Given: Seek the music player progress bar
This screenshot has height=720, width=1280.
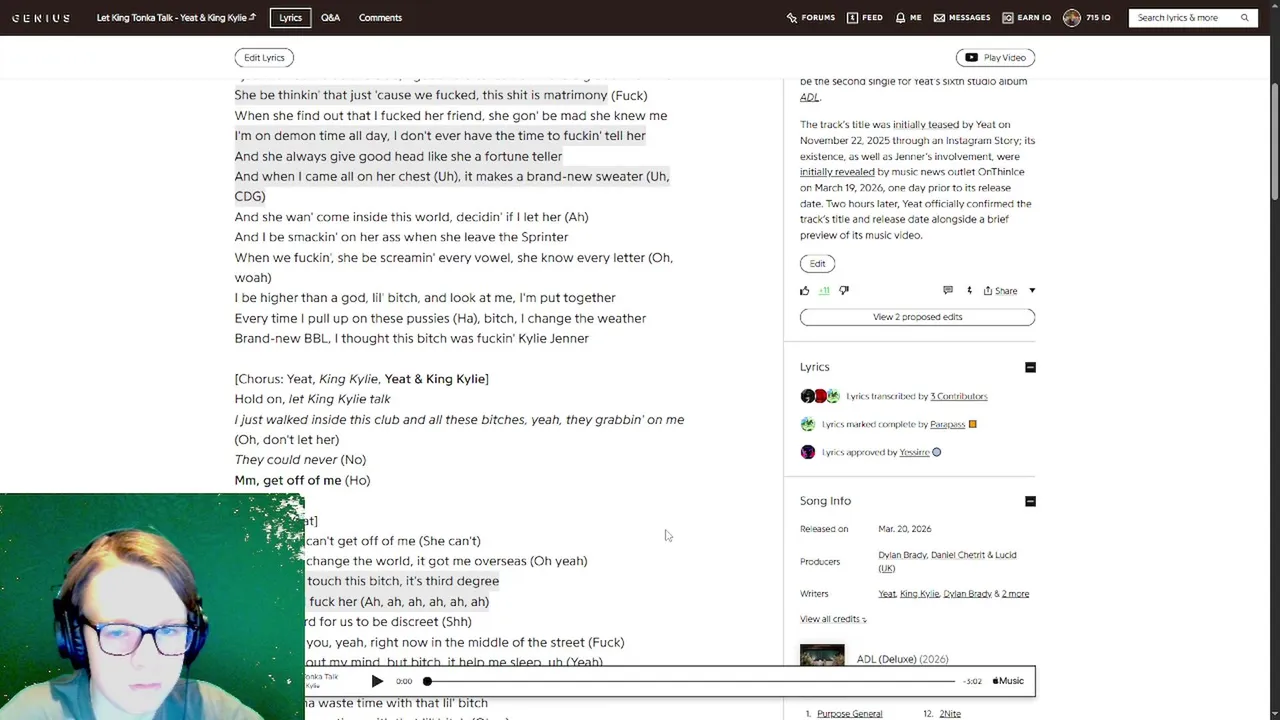Looking at the screenshot, I should pos(690,681).
